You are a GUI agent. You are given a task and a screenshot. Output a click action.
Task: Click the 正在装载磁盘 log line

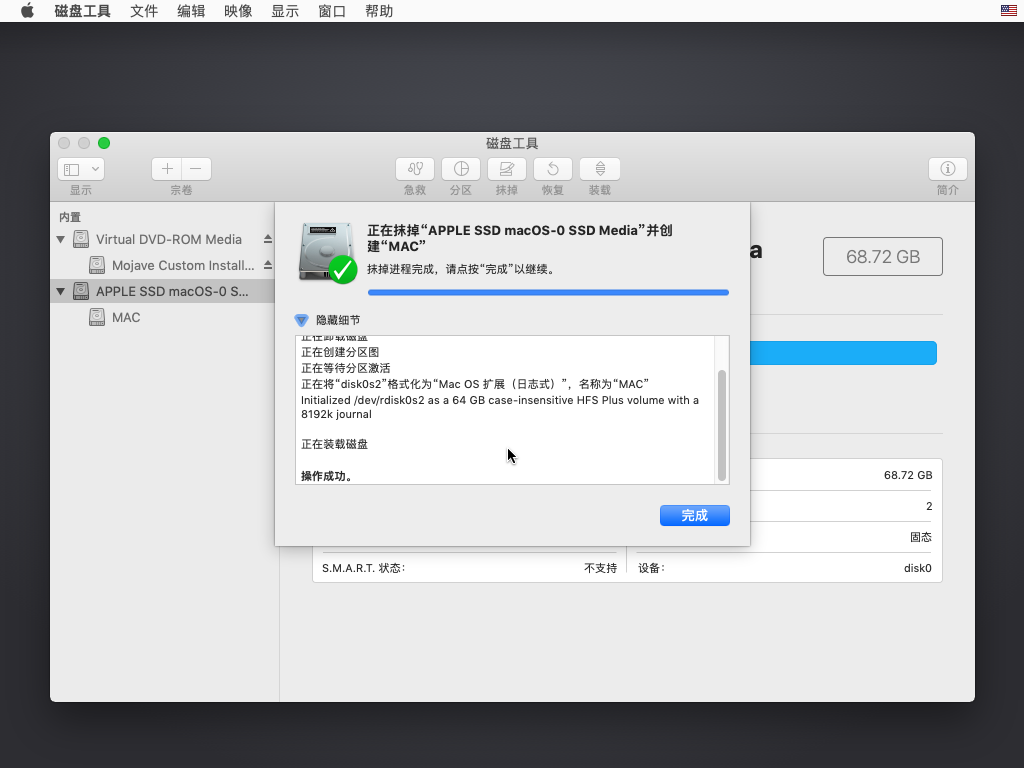[x=334, y=444]
